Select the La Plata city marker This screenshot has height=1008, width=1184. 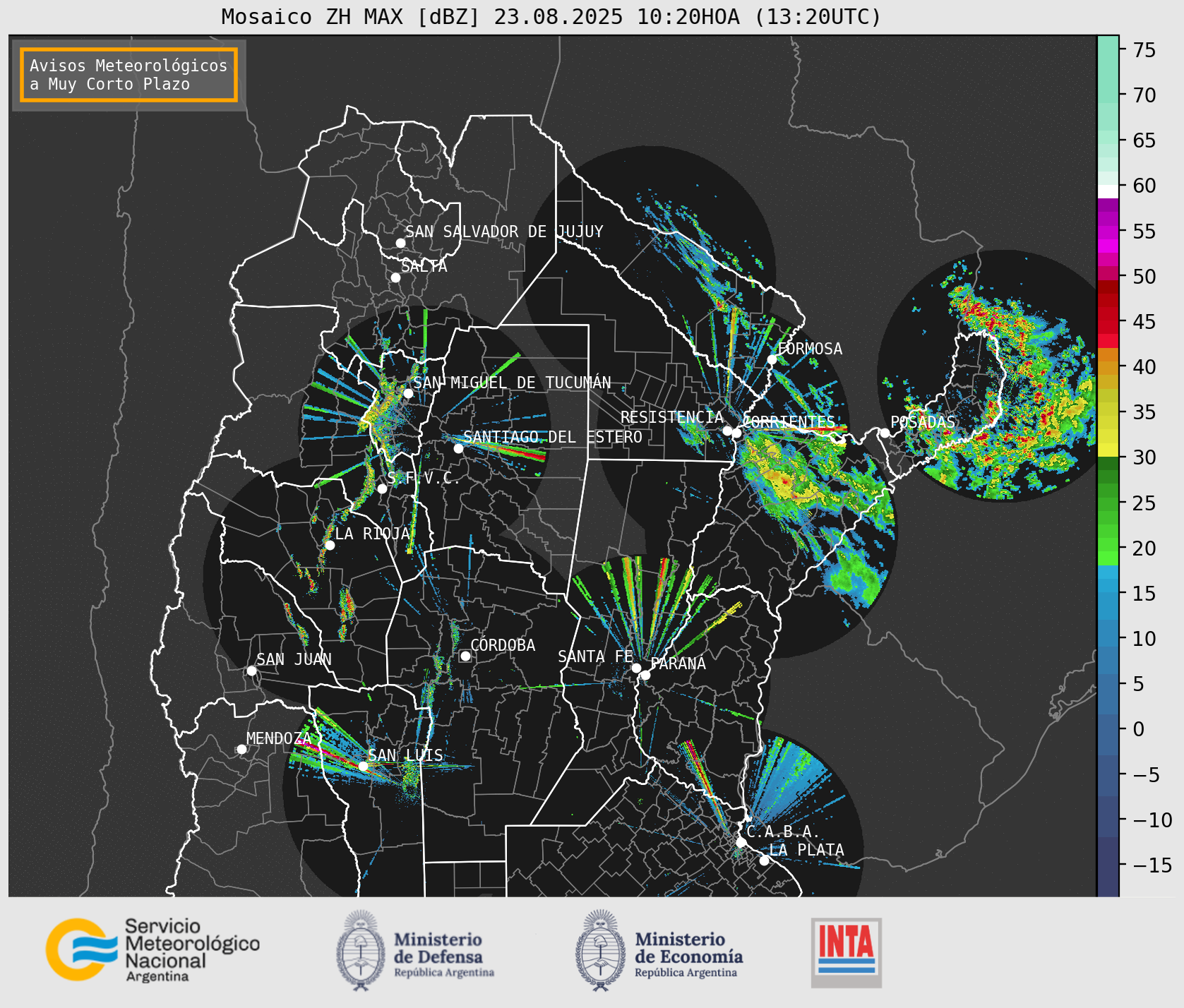click(764, 860)
